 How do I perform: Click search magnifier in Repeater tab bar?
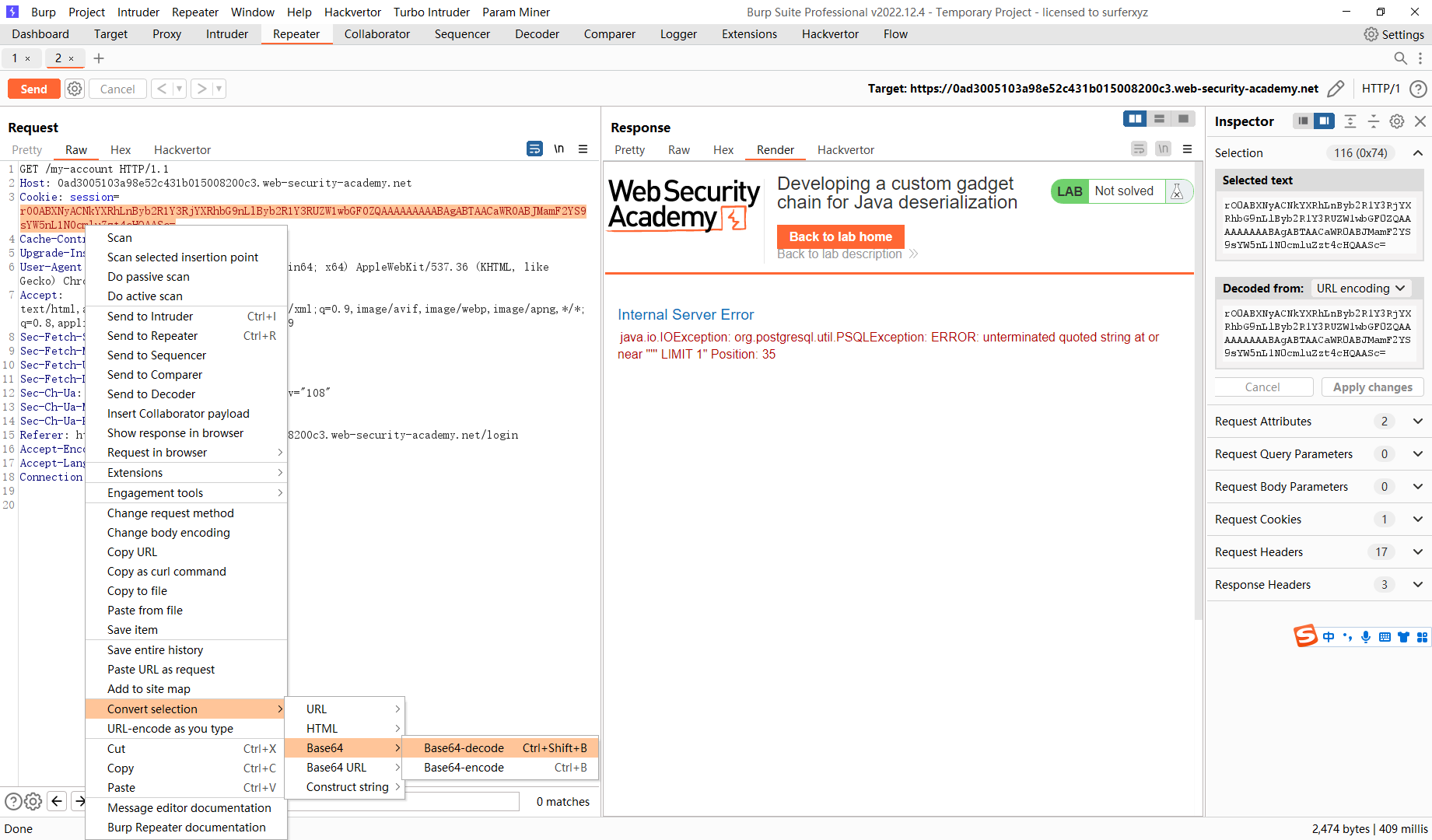pyautogui.click(x=1400, y=58)
